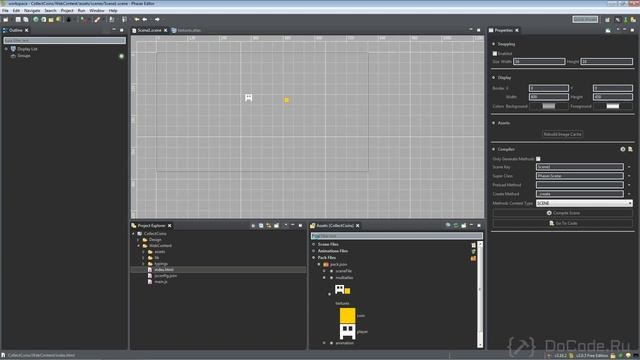Click the black bug debug icon in toolbar
The image size is (640, 360).
(x=69, y=20)
